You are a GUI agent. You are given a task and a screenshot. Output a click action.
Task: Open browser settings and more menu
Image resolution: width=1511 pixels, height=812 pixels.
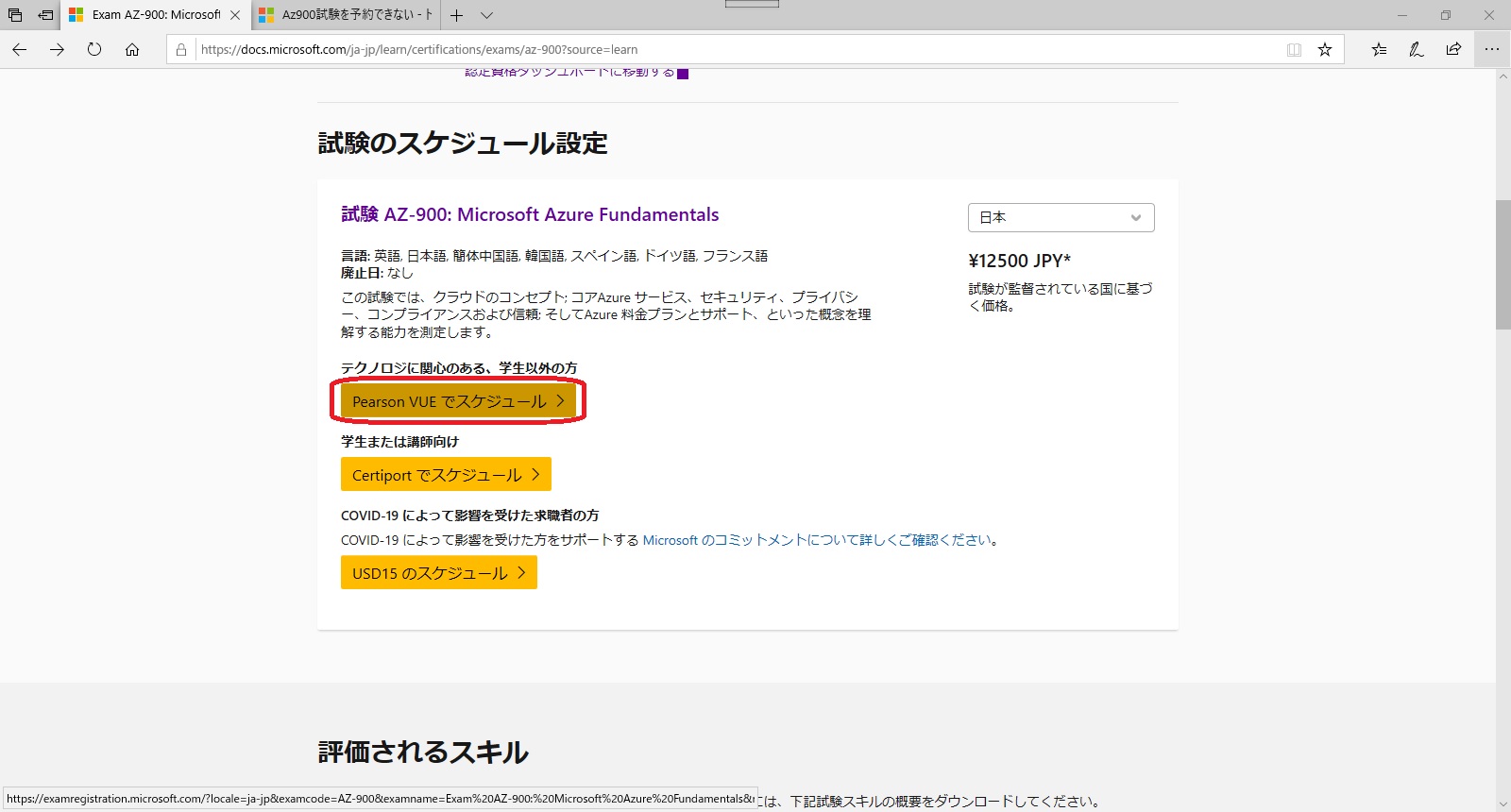coord(1492,49)
